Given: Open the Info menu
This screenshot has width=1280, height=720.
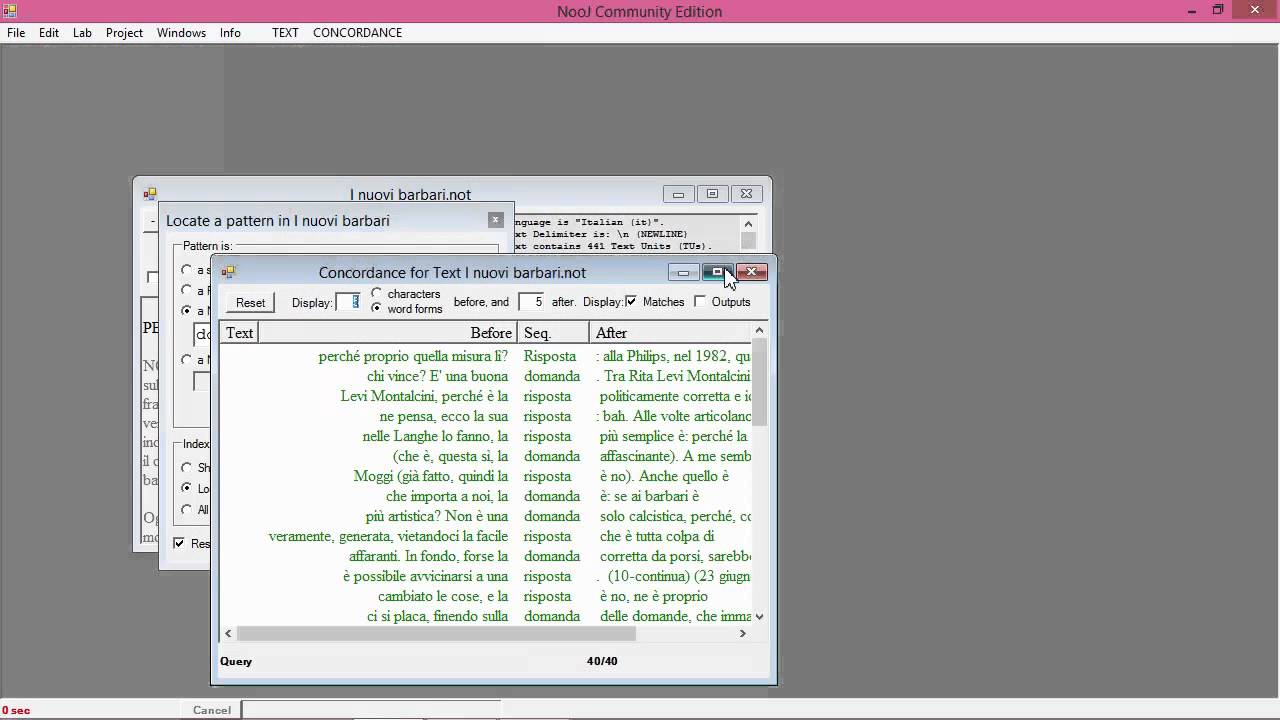Looking at the screenshot, I should pyautogui.click(x=230, y=32).
